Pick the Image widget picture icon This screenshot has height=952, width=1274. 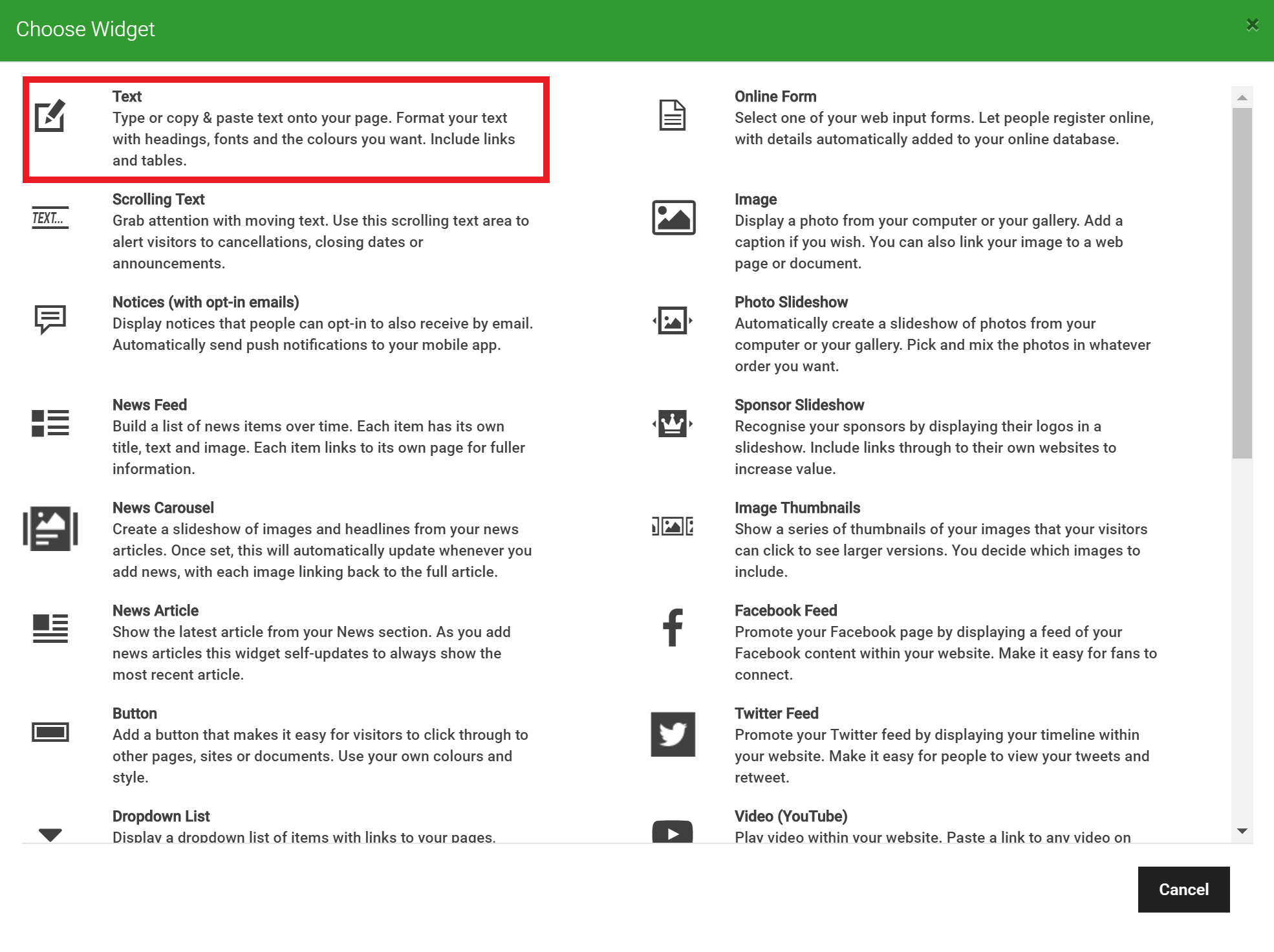point(673,217)
